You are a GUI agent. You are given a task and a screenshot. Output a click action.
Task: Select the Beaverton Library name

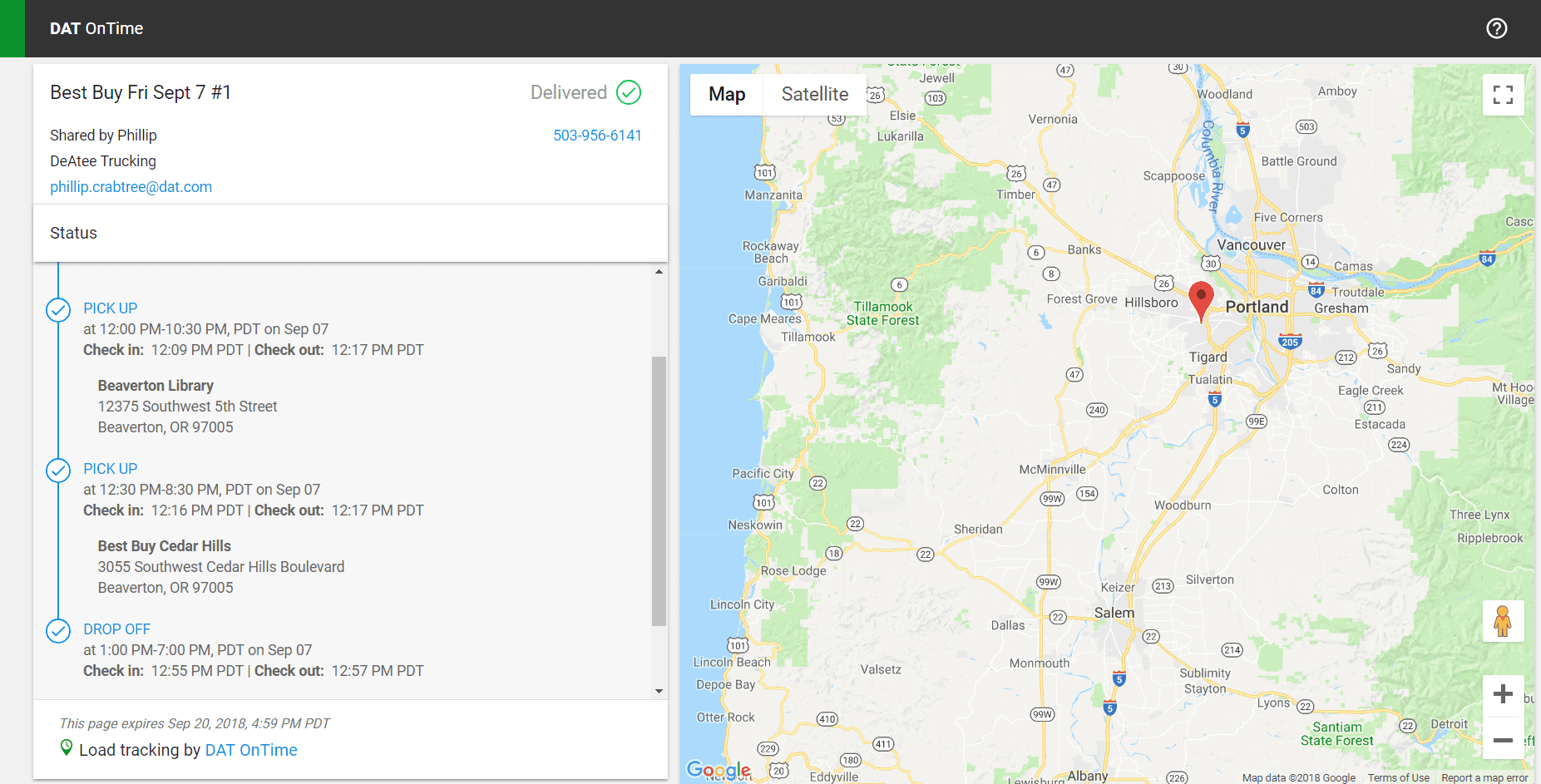pyautogui.click(x=156, y=386)
